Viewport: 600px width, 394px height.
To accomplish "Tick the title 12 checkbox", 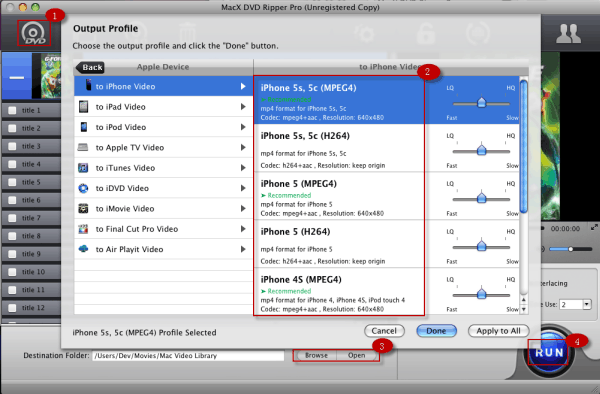I will point(12,308).
